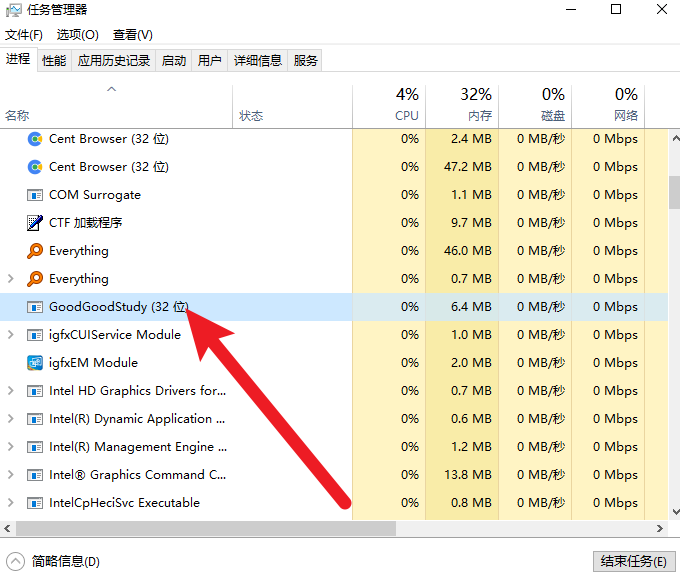The height and width of the screenshot is (583, 680).
Task: Collapse details with the 简略信息 arrow icon
Action: click(x=16, y=561)
